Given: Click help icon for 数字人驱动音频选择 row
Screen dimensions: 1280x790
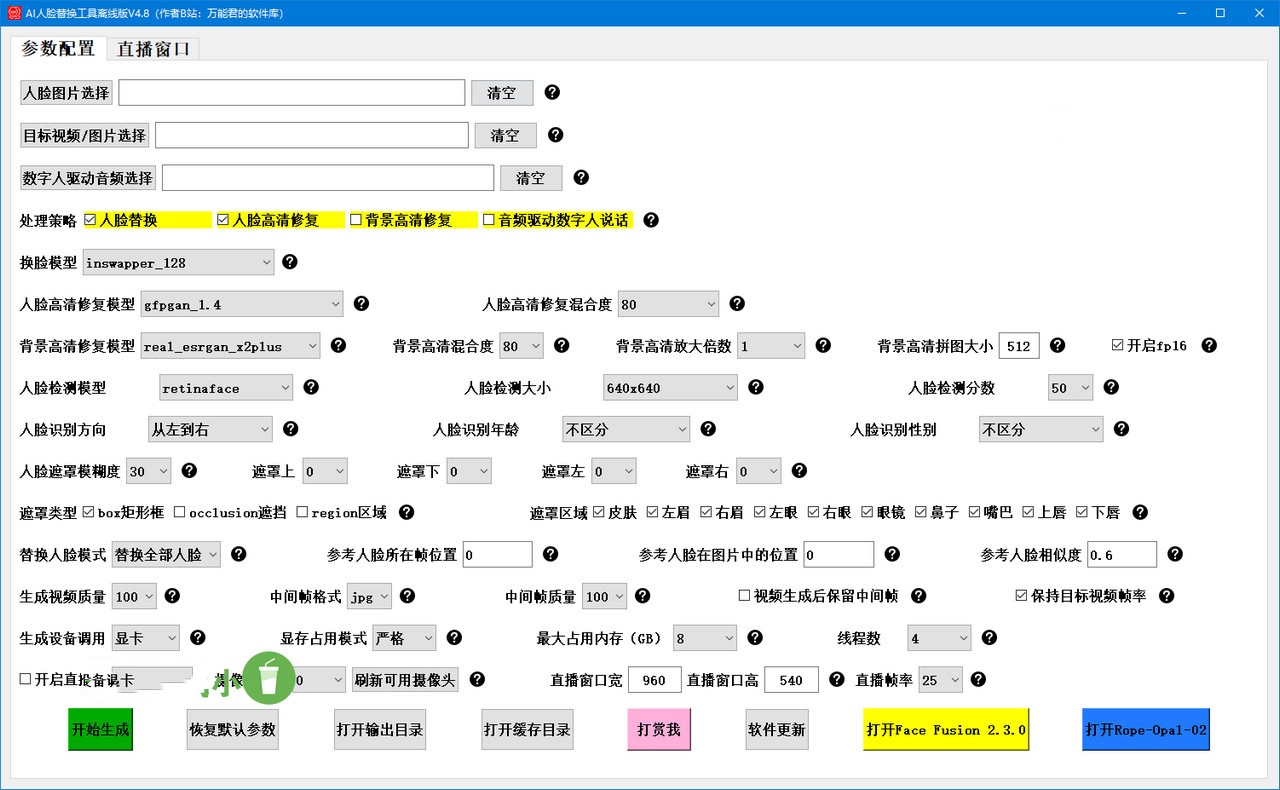Looking at the screenshot, I should [581, 177].
